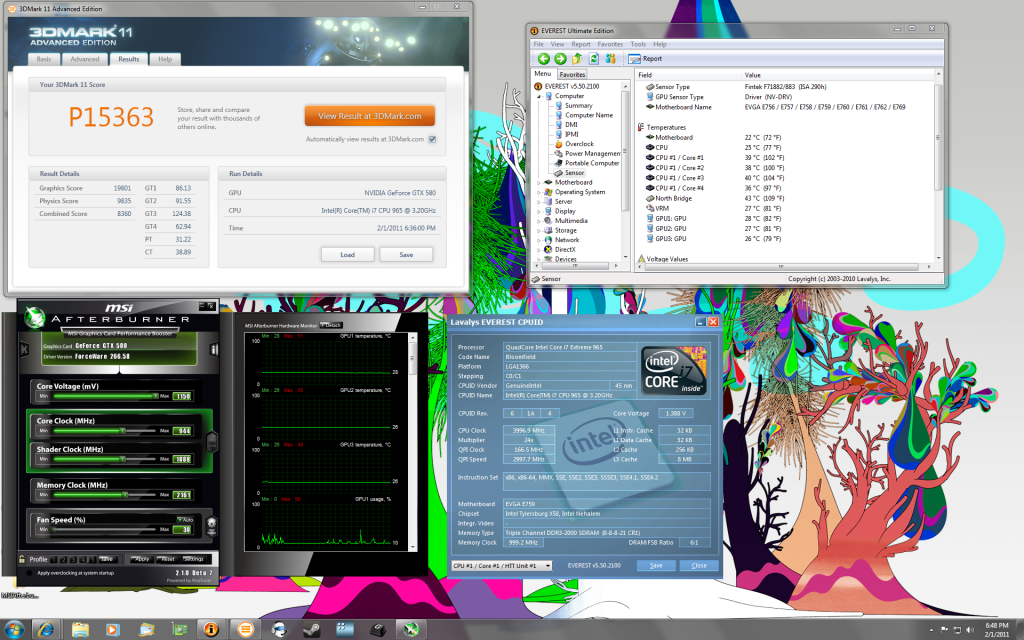This screenshot has height=640, width=1024.
Task: Click the EVEREST Back navigation arrow
Action: [x=543, y=59]
